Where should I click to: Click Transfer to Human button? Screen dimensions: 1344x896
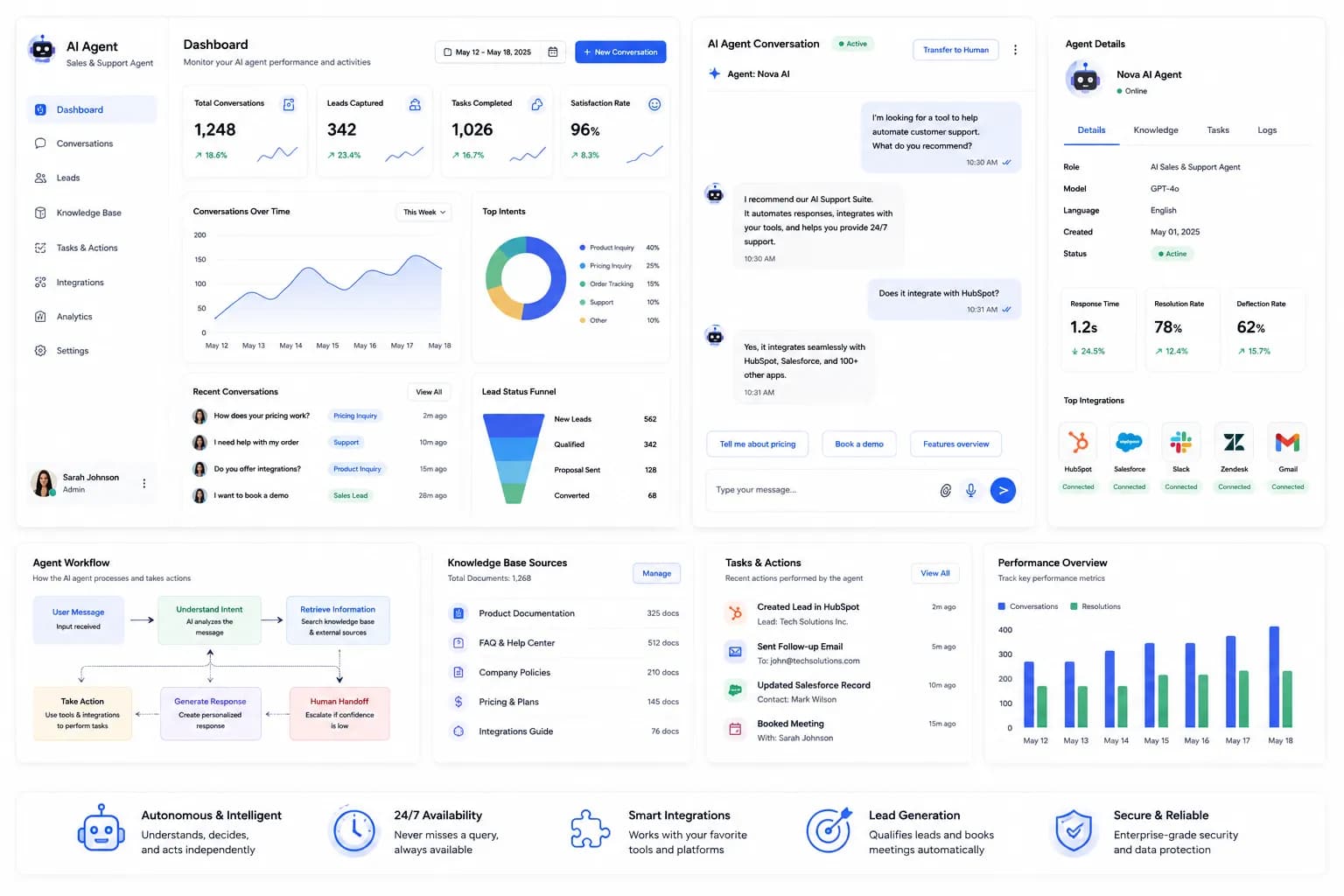[x=955, y=50]
